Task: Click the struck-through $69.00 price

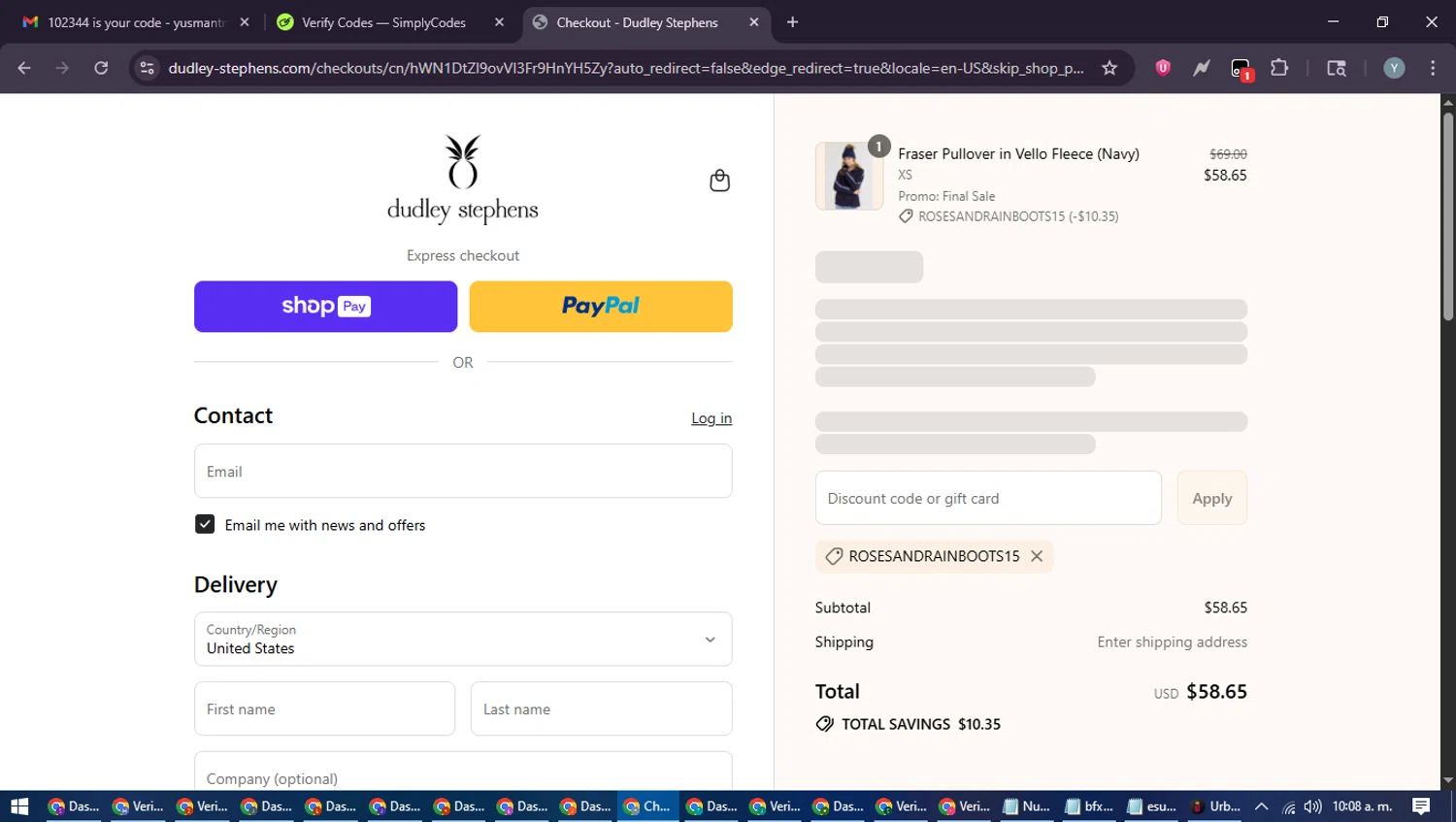Action: 1228,154
